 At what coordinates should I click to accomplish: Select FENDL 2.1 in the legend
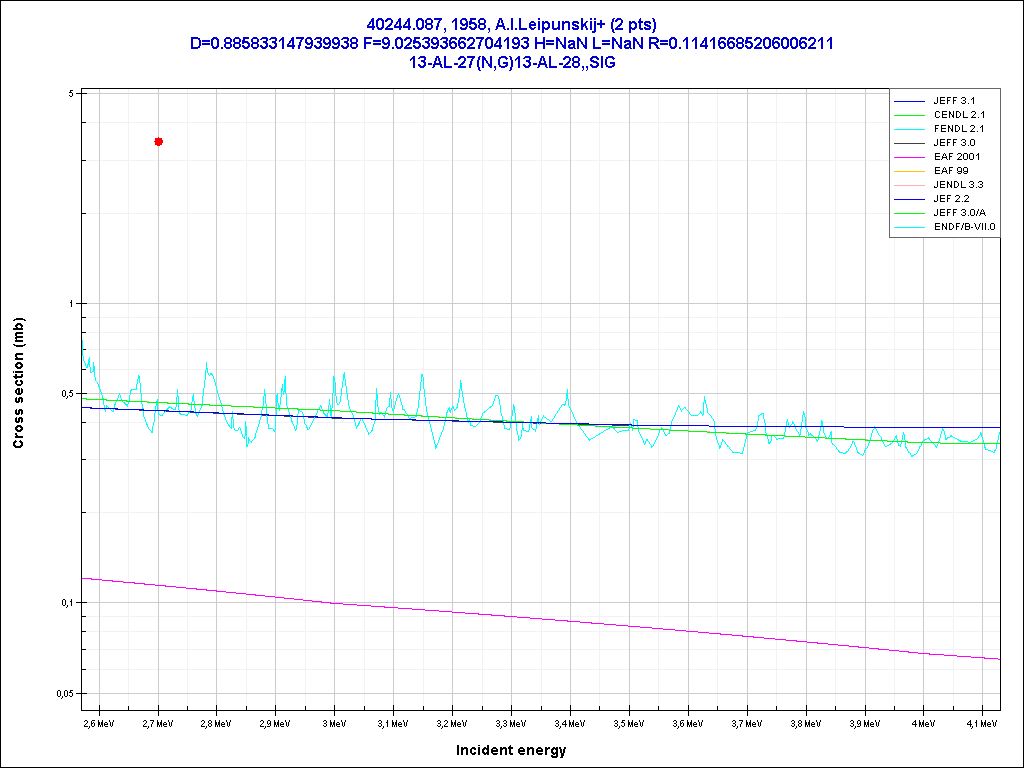coord(958,129)
